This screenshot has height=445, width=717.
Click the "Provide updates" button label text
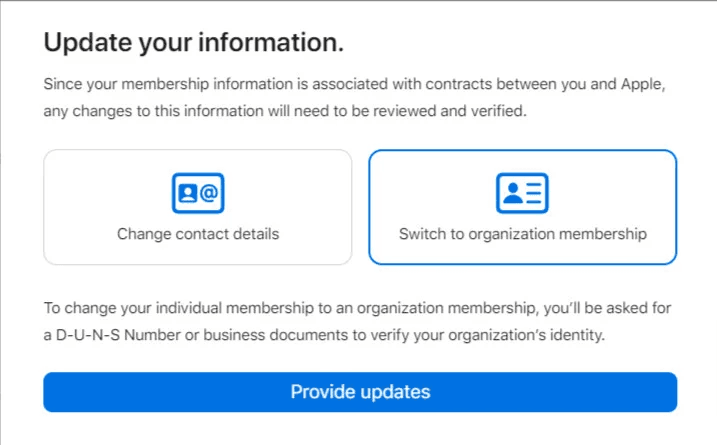(360, 392)
